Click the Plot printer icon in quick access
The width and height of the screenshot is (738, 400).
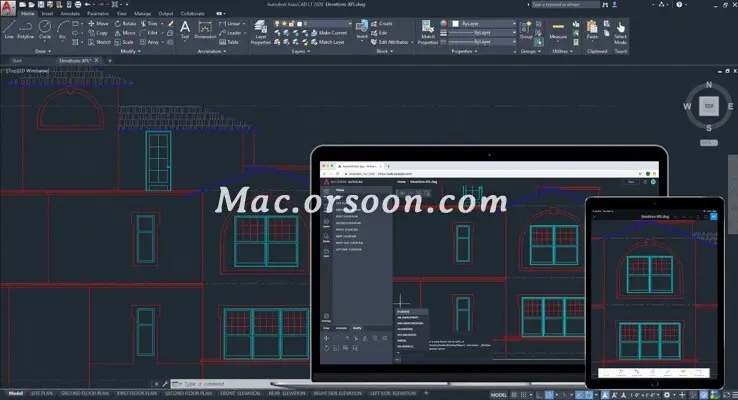78,4
